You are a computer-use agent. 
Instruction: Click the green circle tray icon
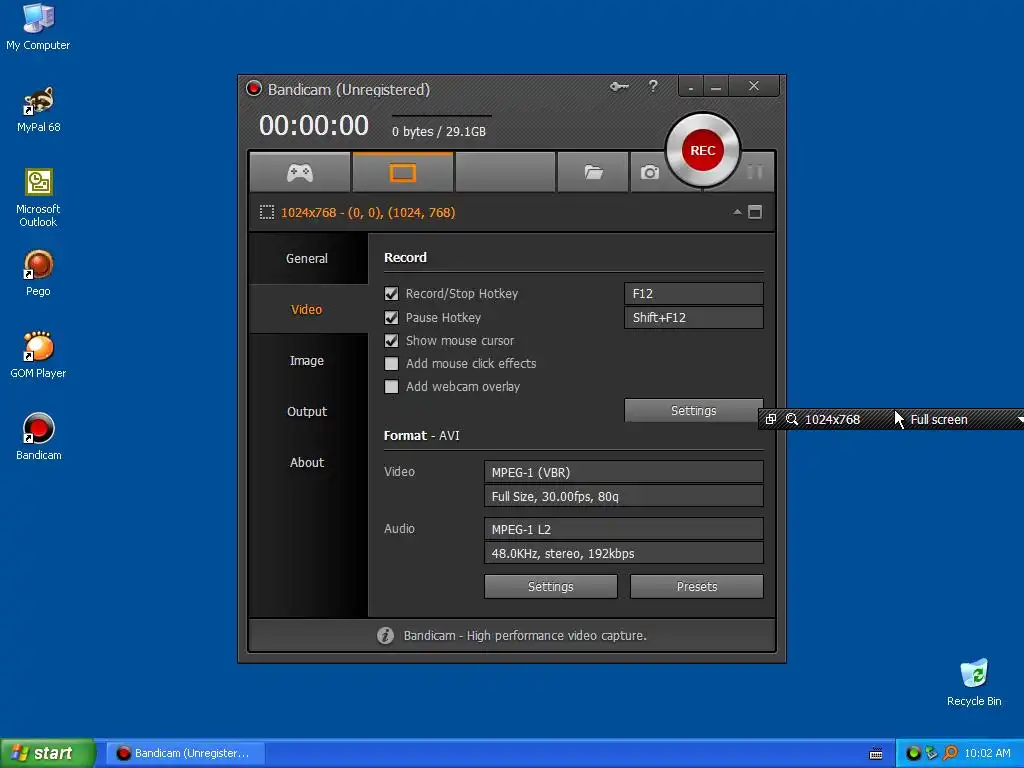[x=914, y=753]
